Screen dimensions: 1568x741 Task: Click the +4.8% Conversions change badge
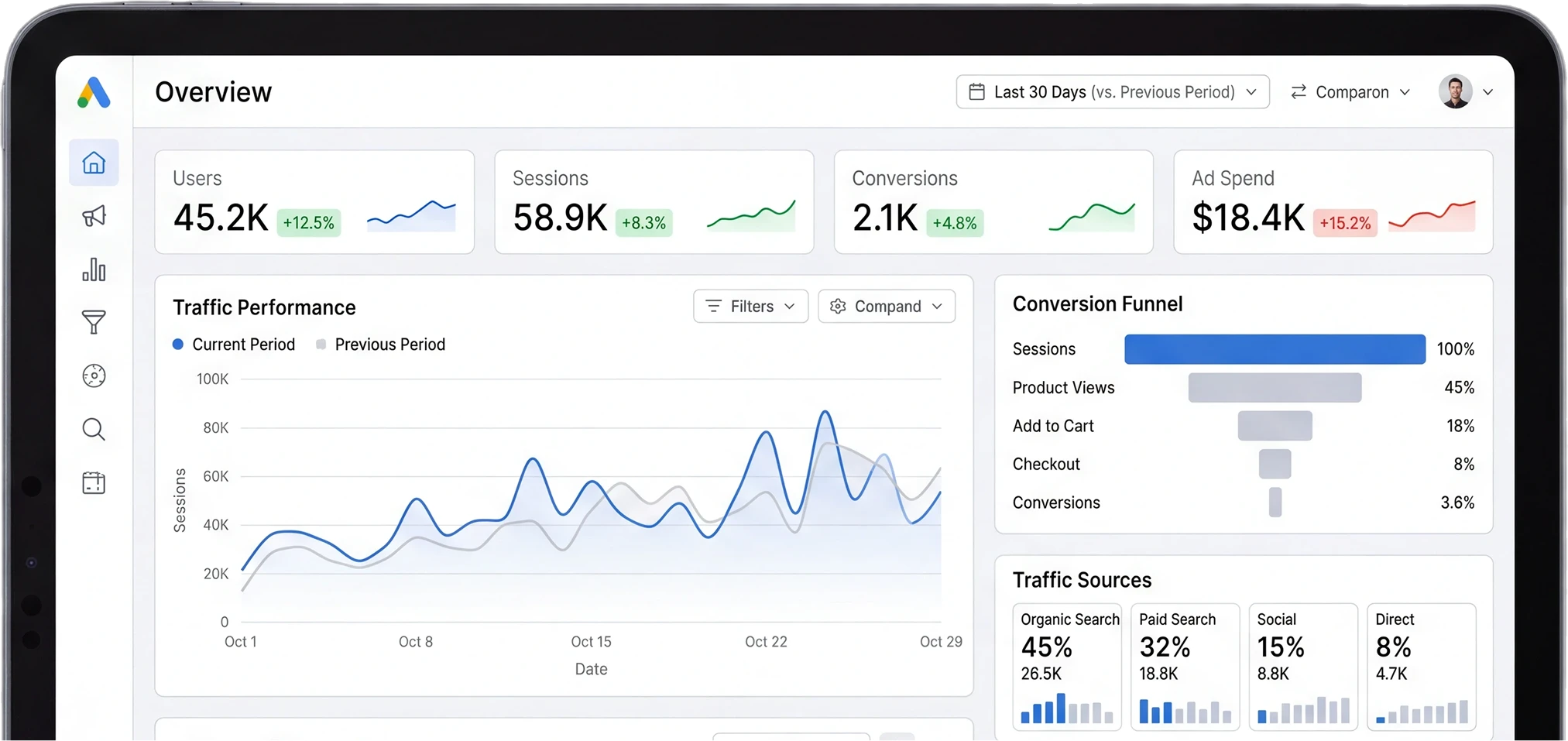pyautogui.click(x=955, y=223)
